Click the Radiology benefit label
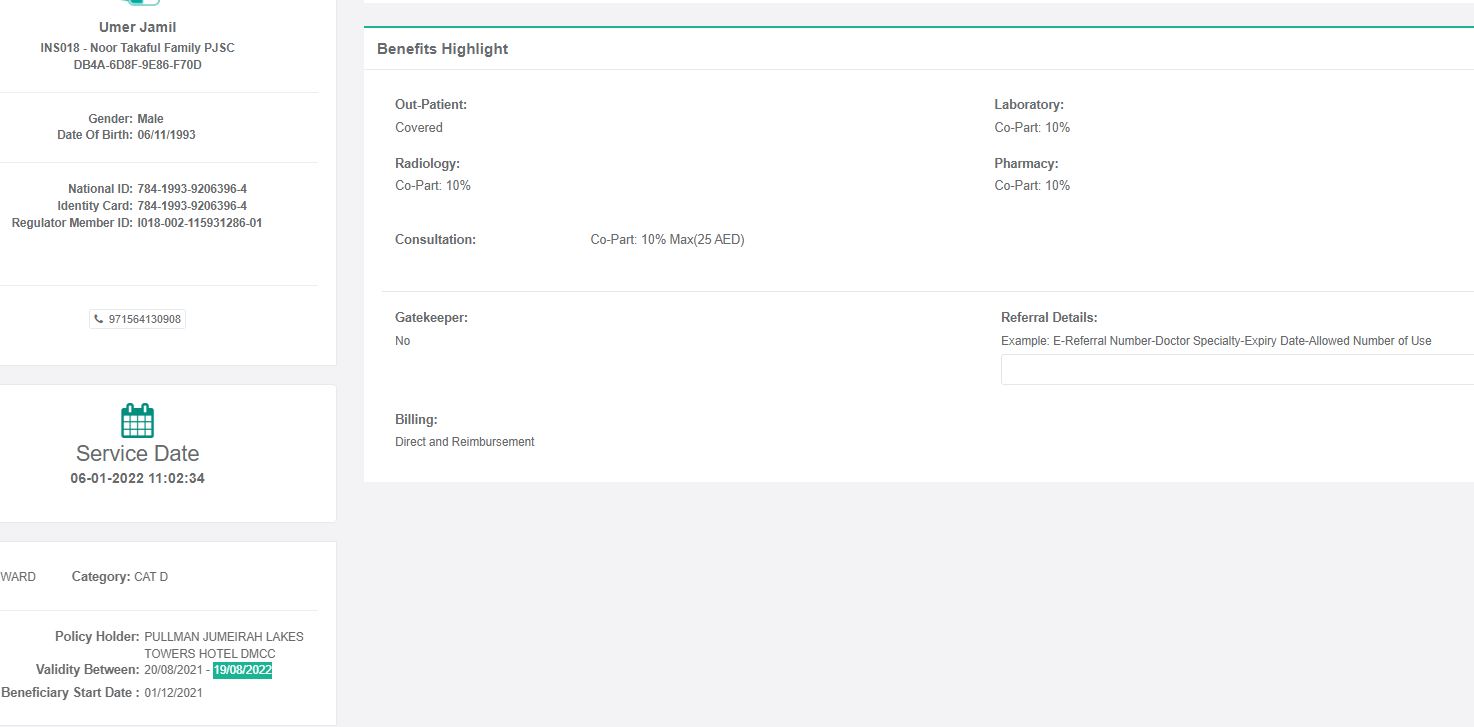The image size is (1474, 727). pos(427,163)
